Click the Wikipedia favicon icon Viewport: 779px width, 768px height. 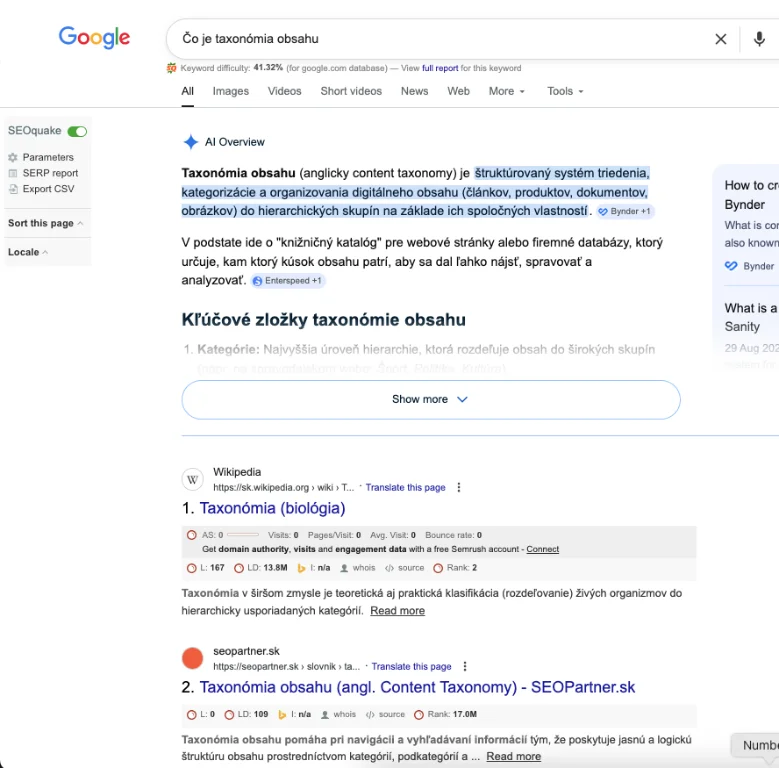click(192, 480)
